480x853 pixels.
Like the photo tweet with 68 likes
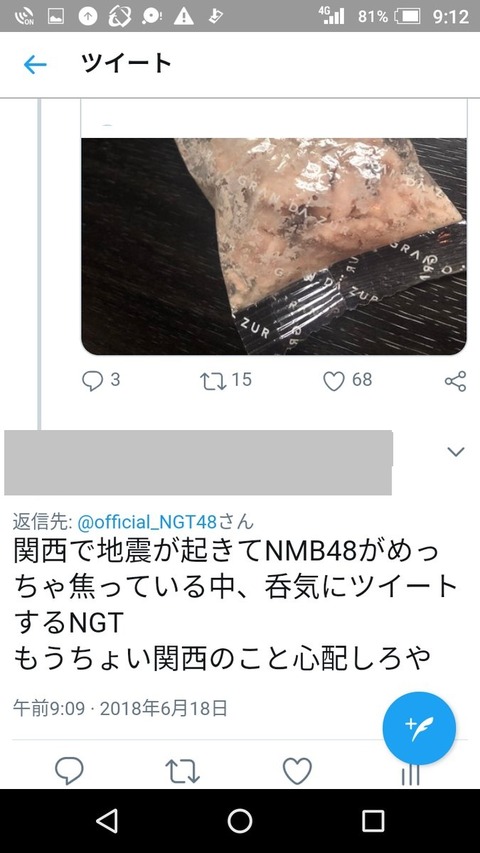[334, 381]
